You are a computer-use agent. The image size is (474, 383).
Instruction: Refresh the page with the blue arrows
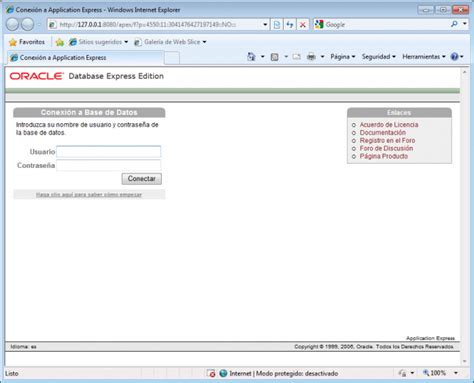289,24
